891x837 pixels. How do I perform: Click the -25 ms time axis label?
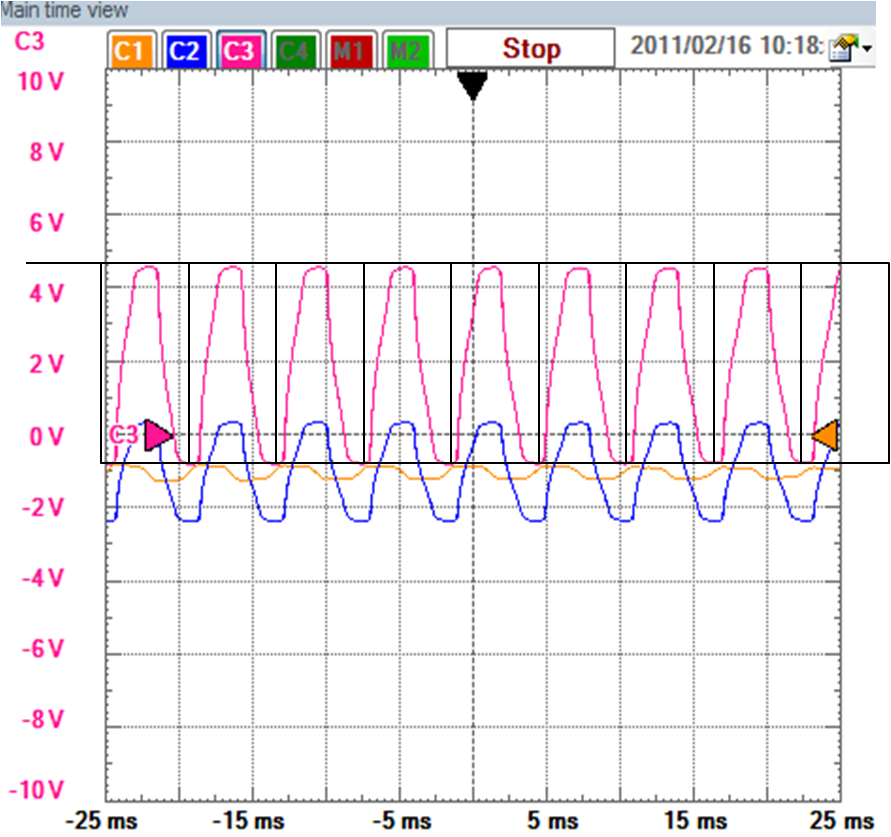(x=97, y=820)
